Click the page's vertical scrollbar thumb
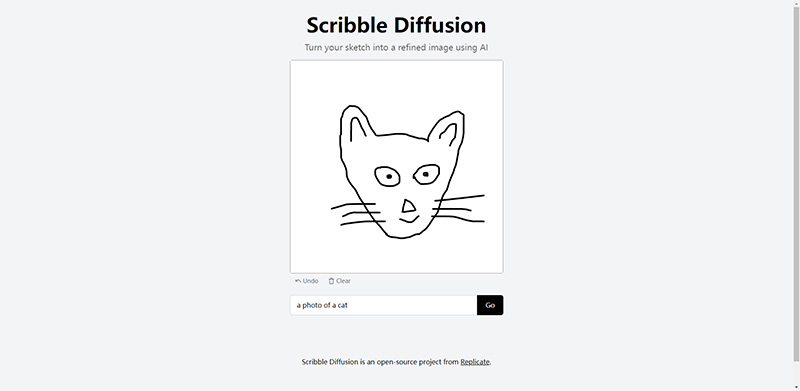The height and width of the screenshot is (391, 800). (796, 185)
